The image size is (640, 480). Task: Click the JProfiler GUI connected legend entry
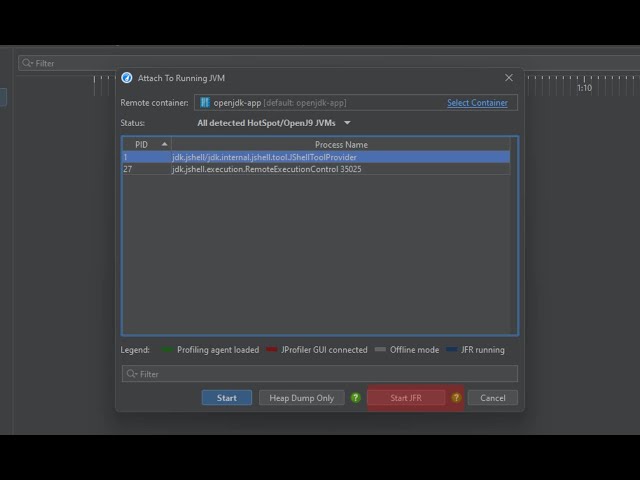pos(317,350)
